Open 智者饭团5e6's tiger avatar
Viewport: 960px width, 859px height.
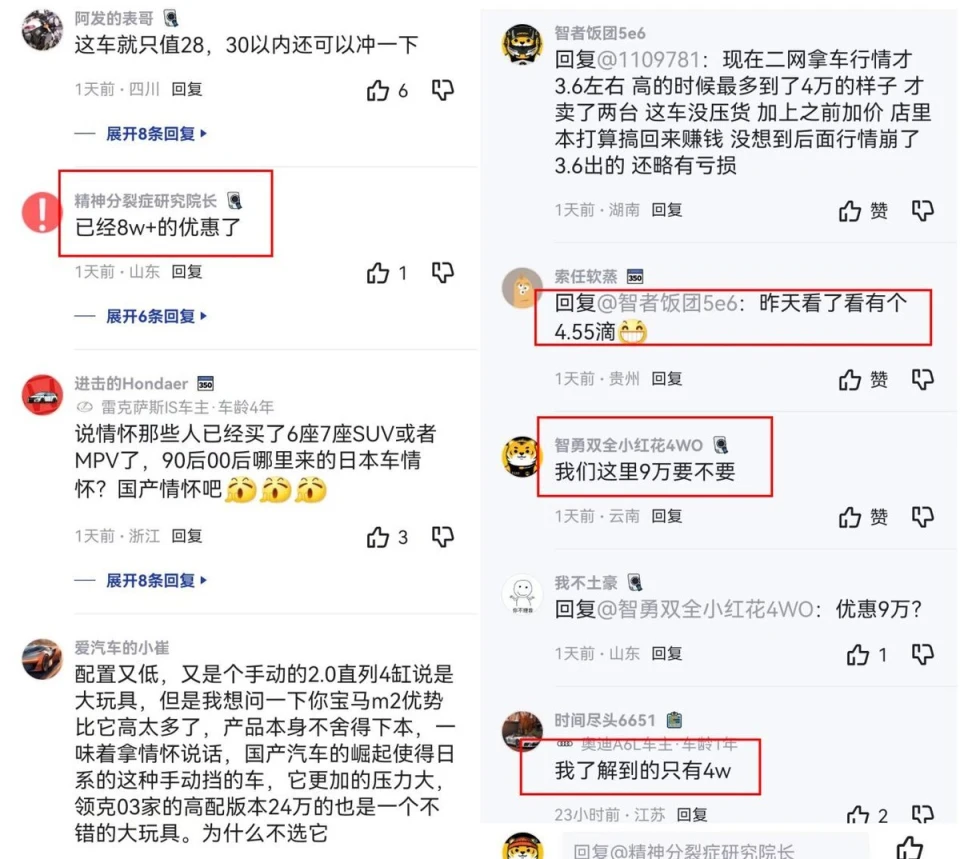click(522, 44)
